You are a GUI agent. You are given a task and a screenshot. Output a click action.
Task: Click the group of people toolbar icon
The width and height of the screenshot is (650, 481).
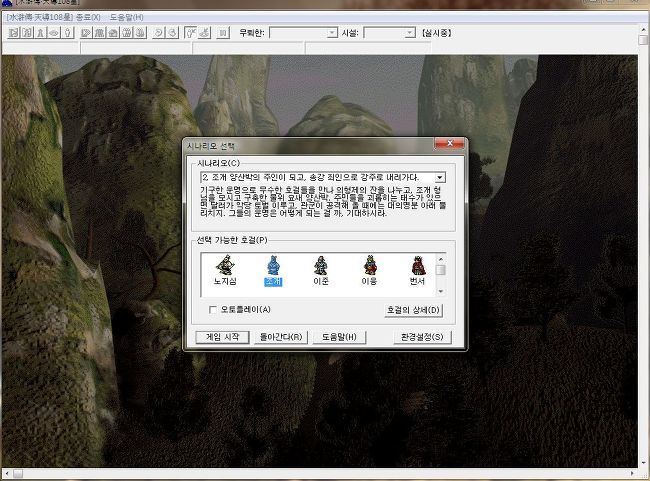coord(126,33)
